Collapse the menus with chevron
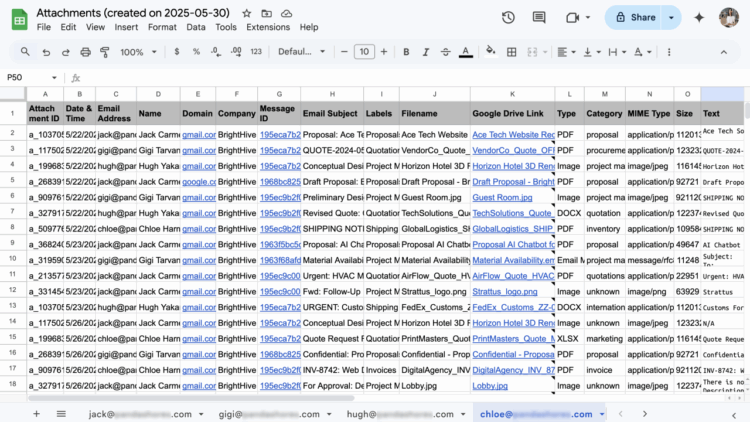 click(x=724, y=52)
